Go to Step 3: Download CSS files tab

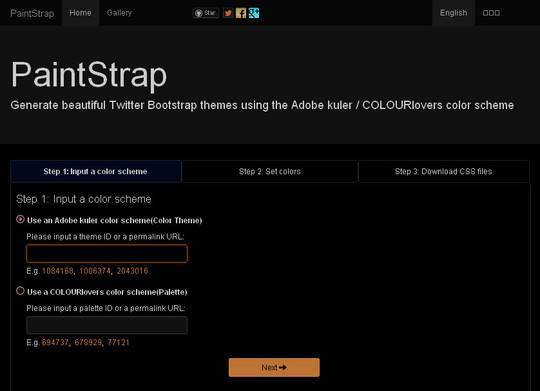444,171
